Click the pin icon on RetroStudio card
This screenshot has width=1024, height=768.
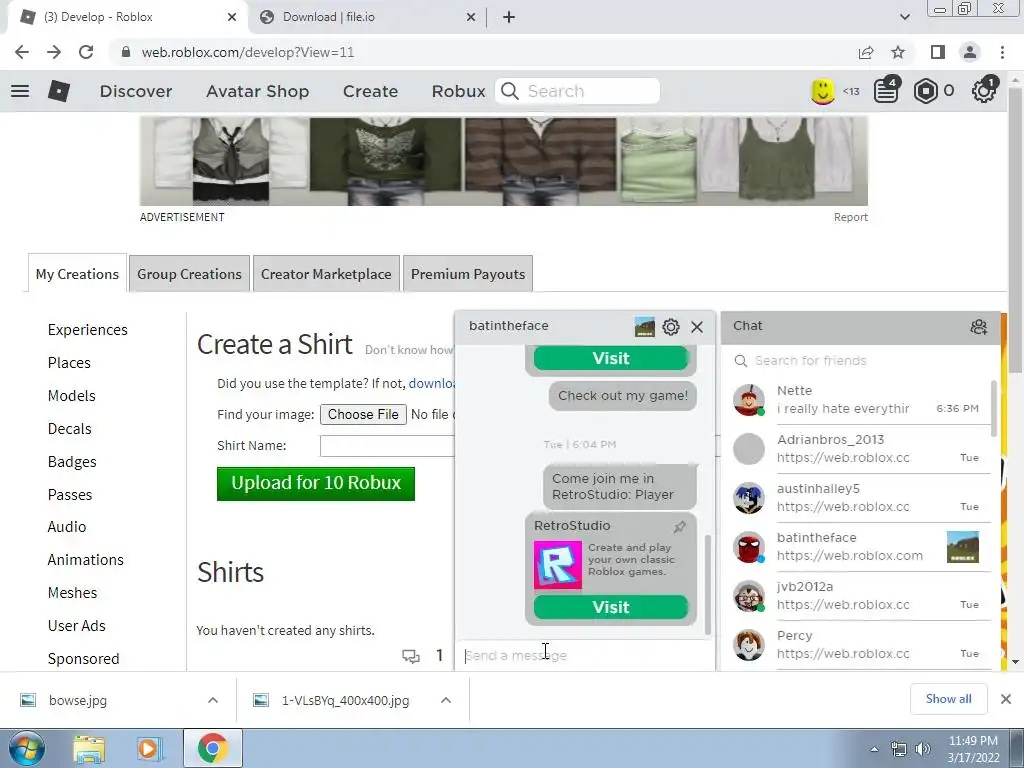pos(680,526)
